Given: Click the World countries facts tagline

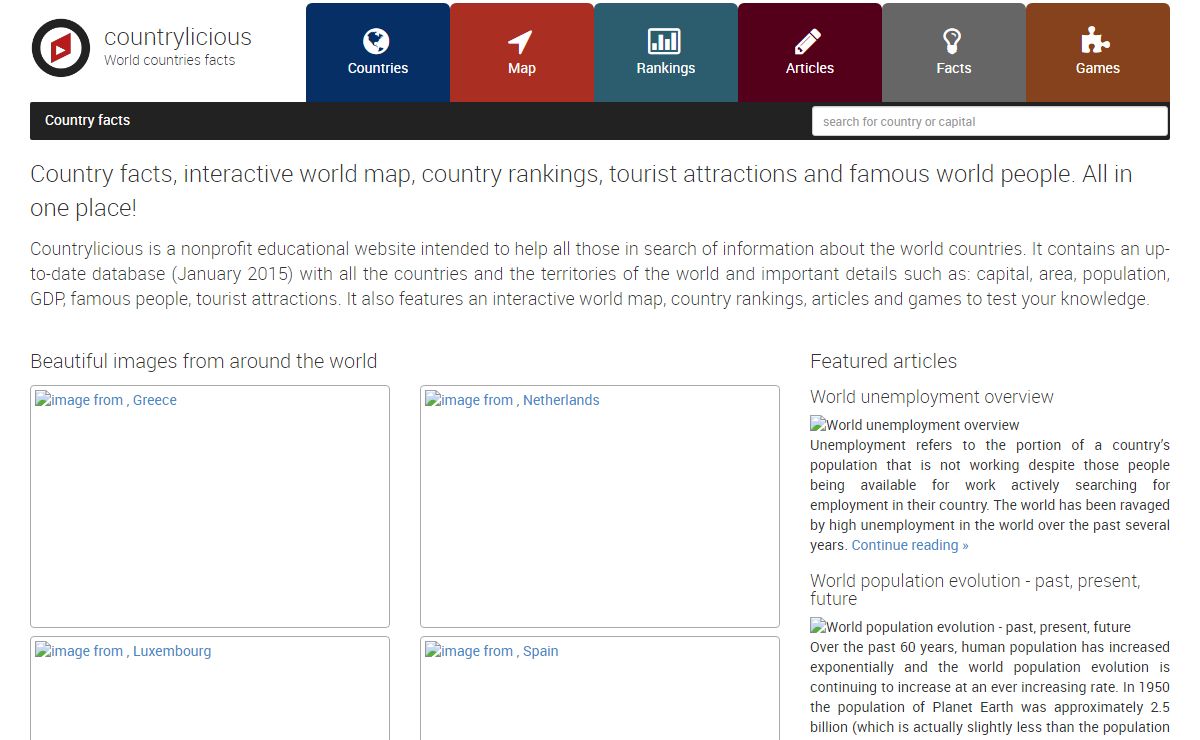Looking at the screenshot, I should [x=170, y=60].
